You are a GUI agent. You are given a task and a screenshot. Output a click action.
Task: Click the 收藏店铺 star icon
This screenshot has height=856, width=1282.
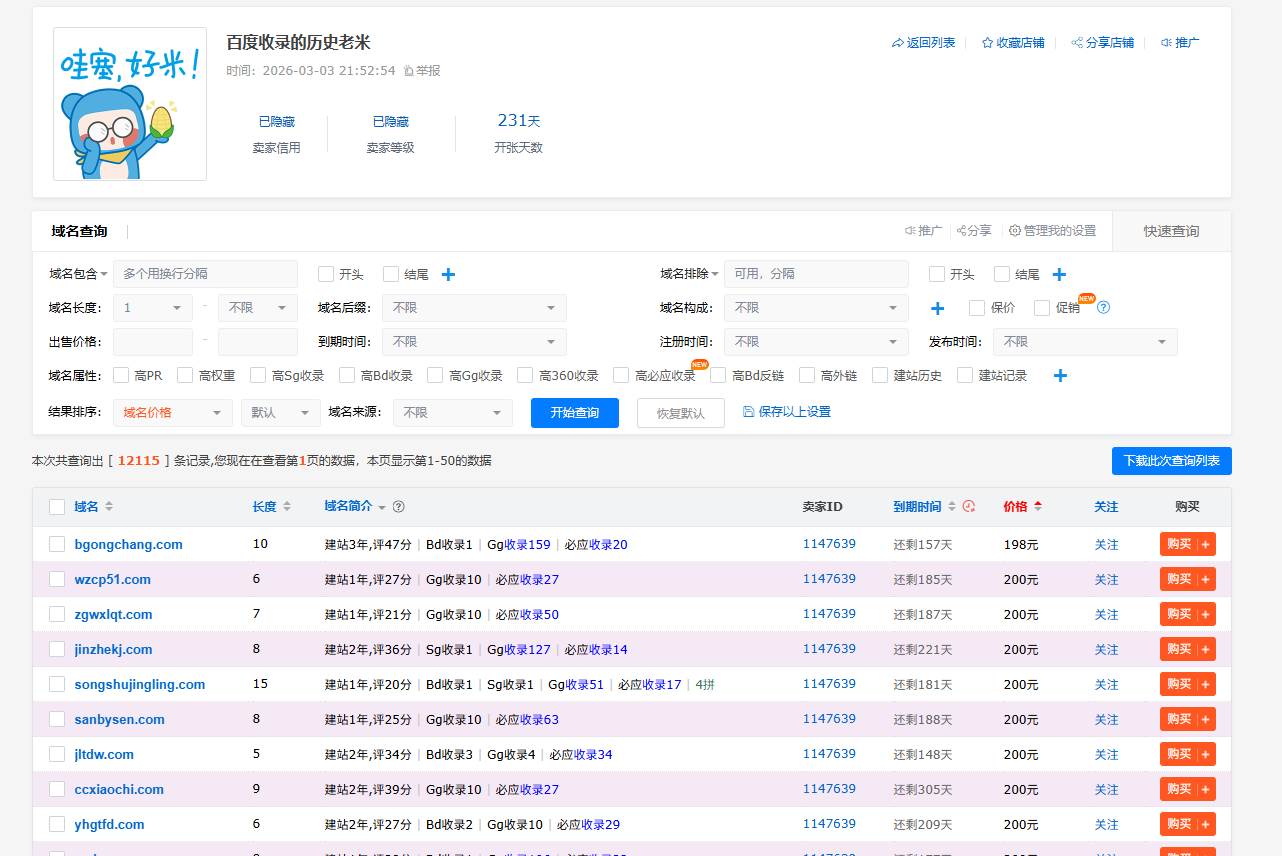point(987,43)
